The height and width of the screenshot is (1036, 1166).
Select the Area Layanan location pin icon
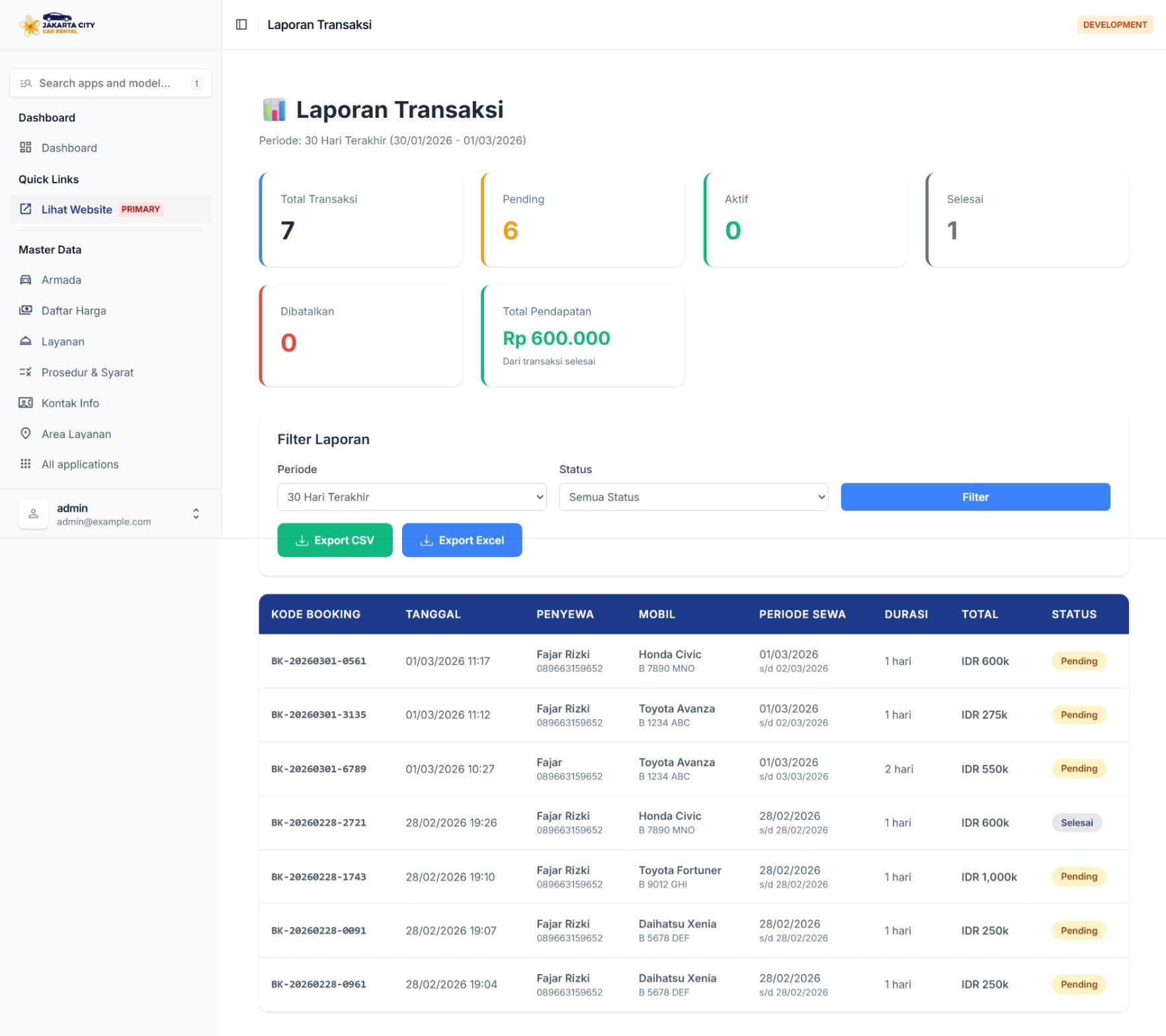coord(26,433)
